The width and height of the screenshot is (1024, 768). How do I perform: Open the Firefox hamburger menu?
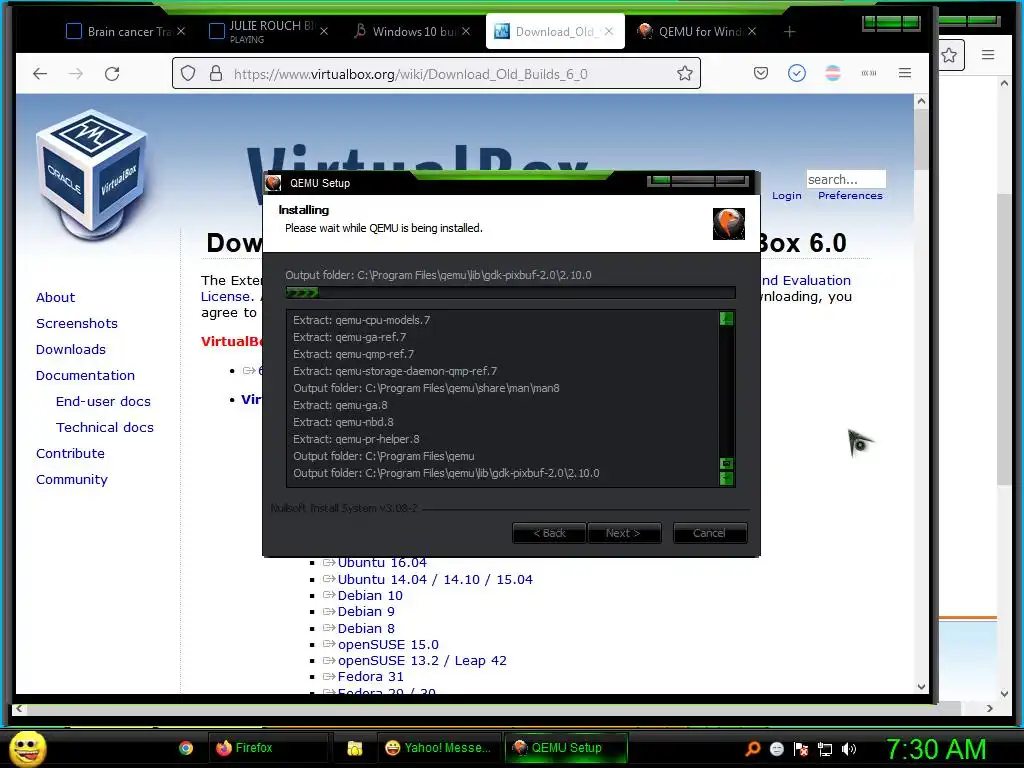point(904,73)
